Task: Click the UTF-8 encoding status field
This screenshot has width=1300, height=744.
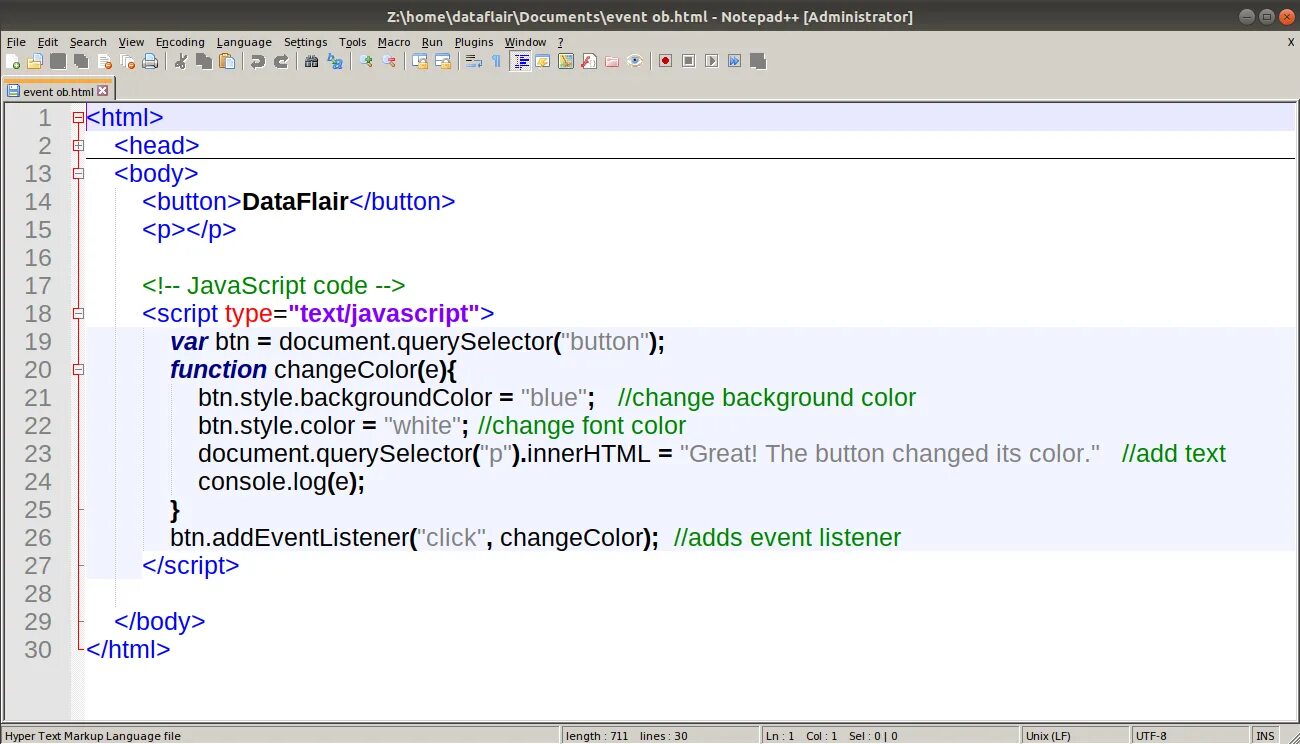Action: 1189,736
